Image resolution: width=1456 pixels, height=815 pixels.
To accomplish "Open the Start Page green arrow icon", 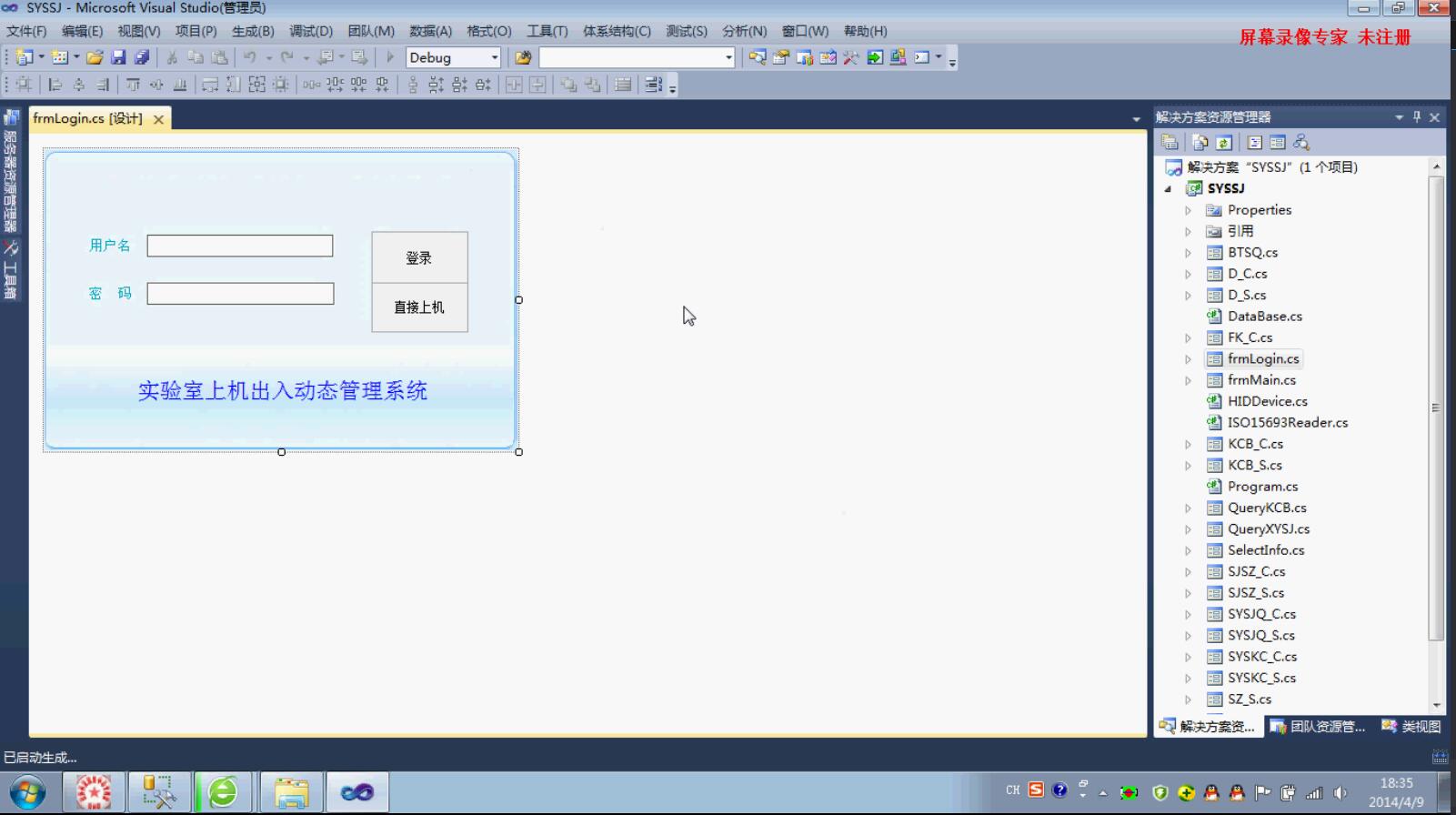I will pyautogui.click(x=875, y=57).
